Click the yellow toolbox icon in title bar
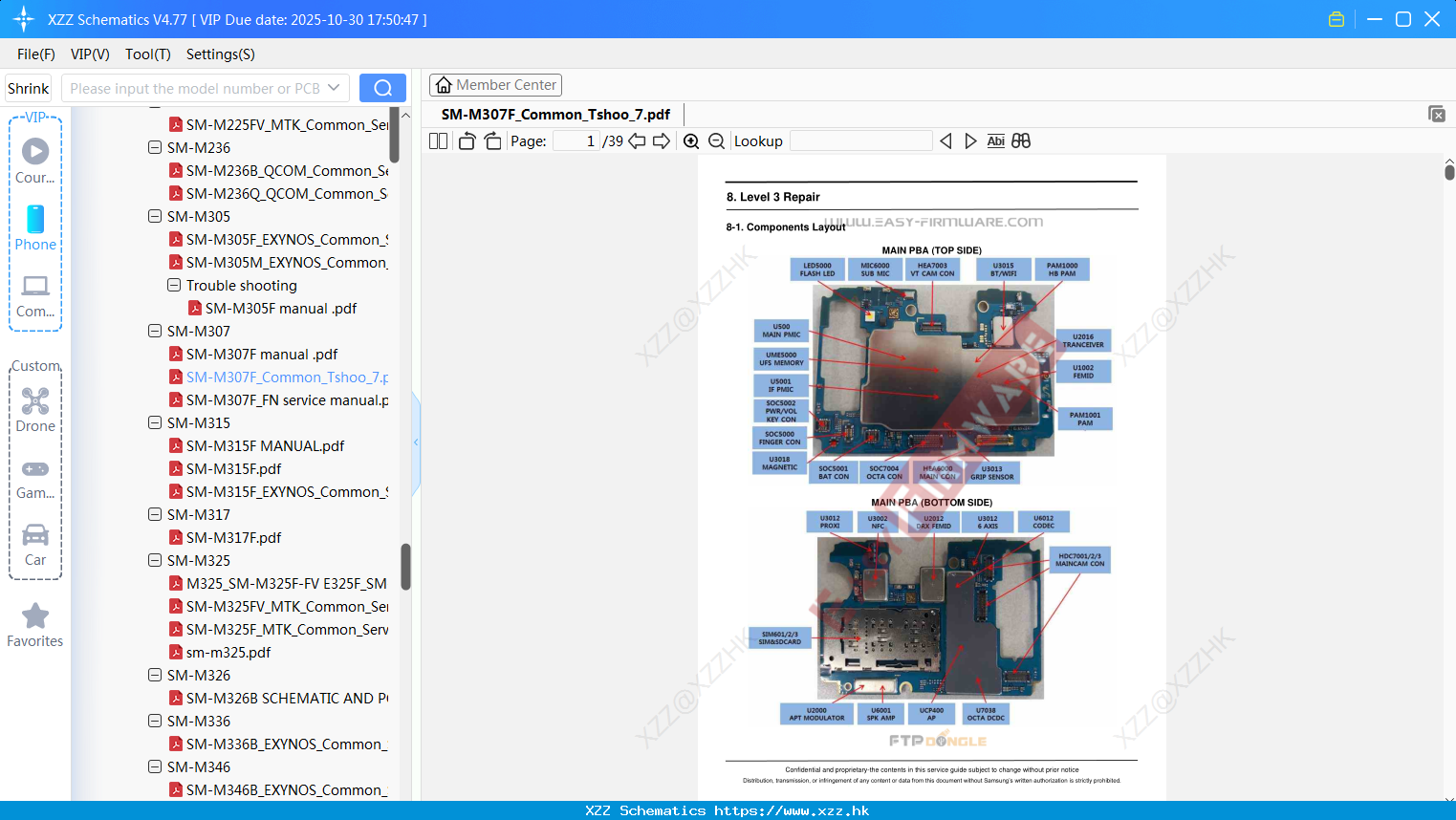The width and height of the screenshot is (1456, 820). coord(1336,19)
